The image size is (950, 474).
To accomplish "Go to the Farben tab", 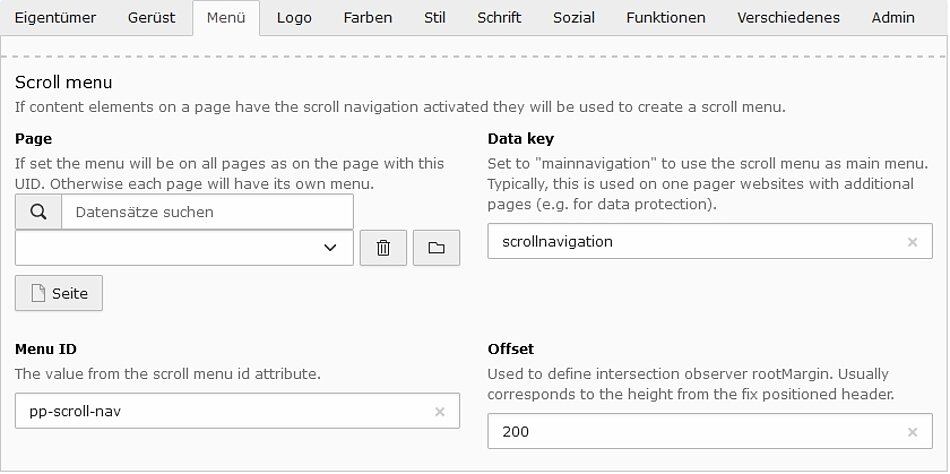I will [367, 18].
